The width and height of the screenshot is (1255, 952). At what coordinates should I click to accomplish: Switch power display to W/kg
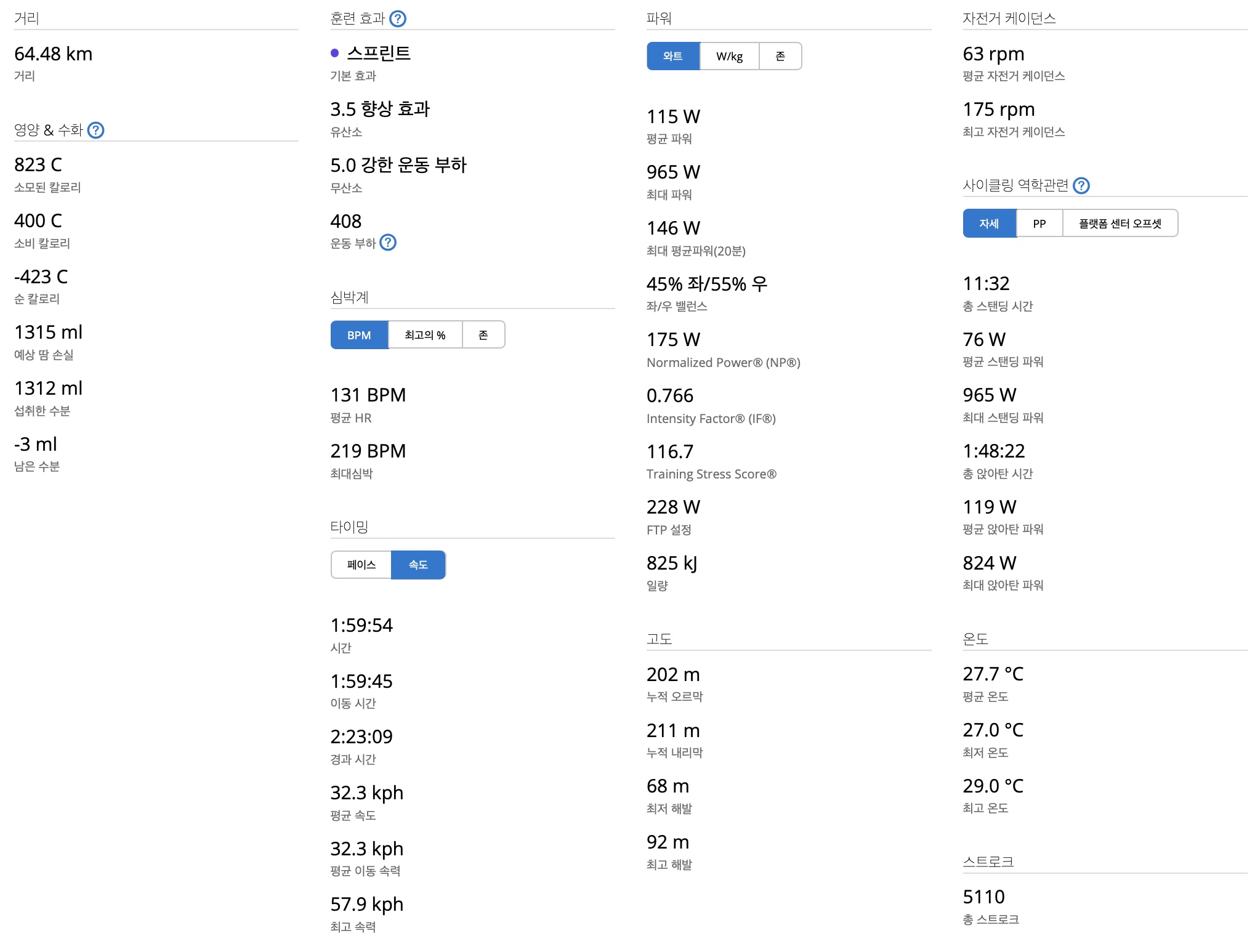click(729, 56)
